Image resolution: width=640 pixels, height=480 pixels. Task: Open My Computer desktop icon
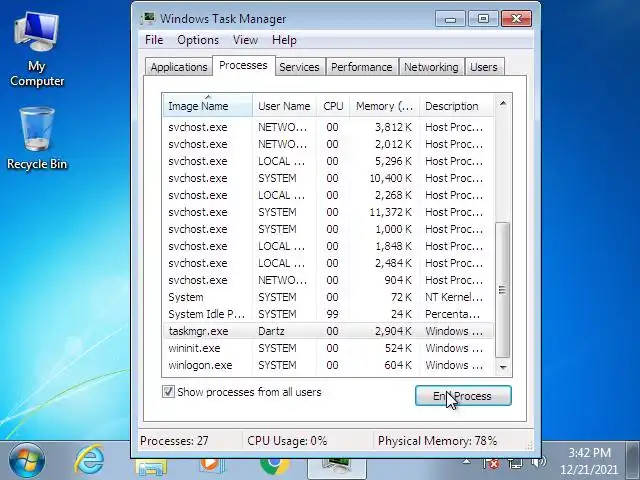click(x=37, y=49)
